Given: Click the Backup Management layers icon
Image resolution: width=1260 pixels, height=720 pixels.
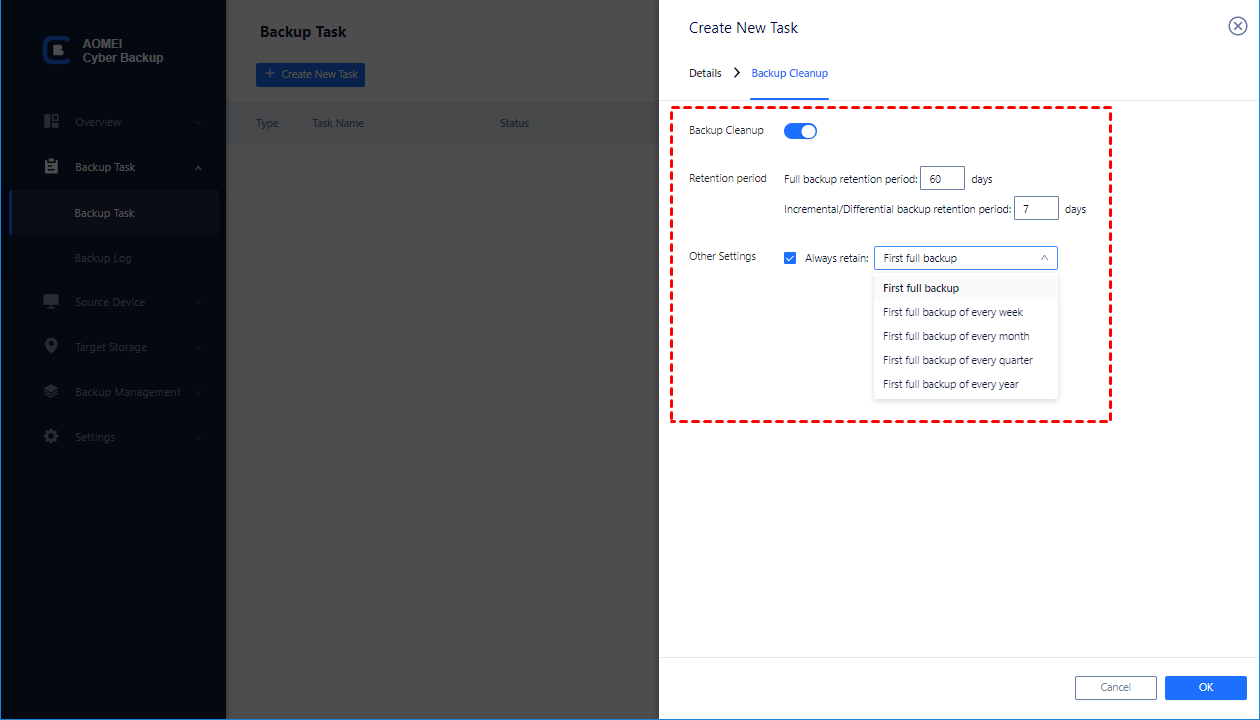Looking at the screenshot, I should (50, 391).
